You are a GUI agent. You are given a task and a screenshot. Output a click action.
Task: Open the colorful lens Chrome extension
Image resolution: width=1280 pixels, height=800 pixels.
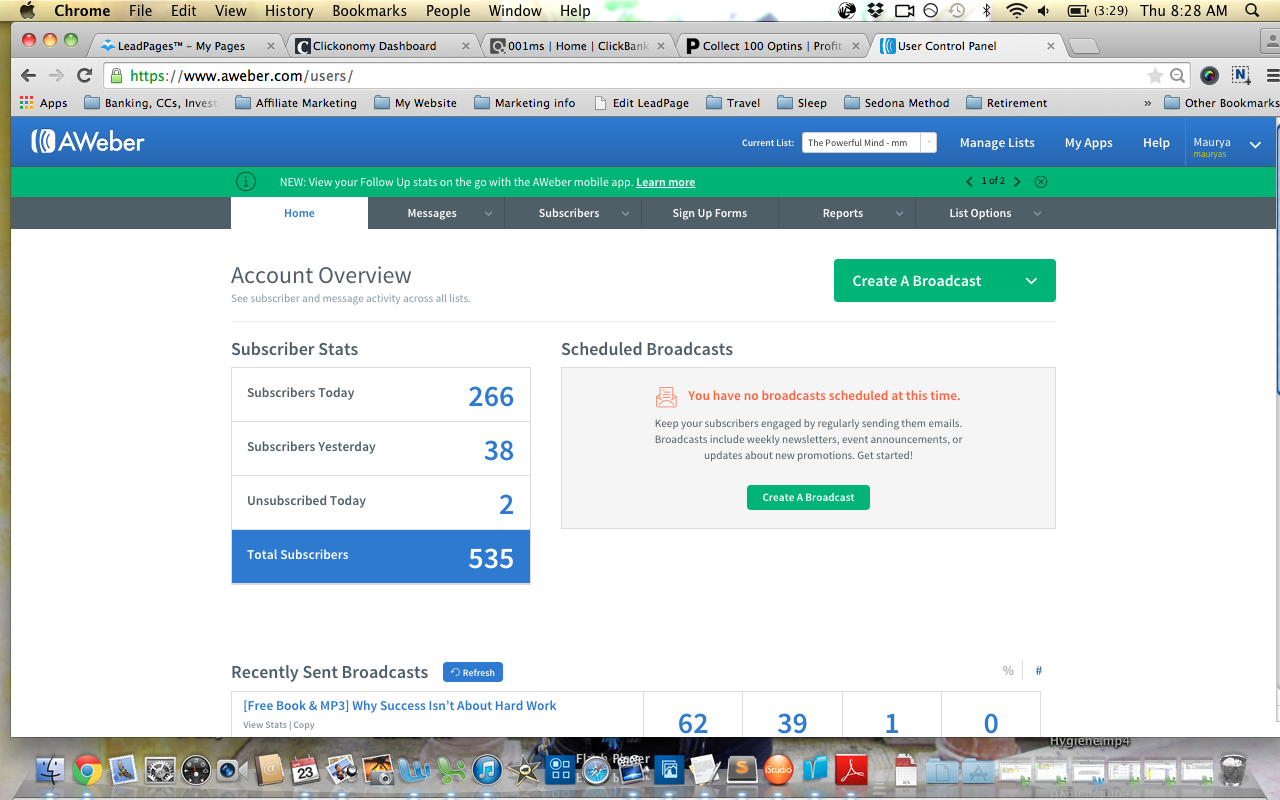point(1210,76)
